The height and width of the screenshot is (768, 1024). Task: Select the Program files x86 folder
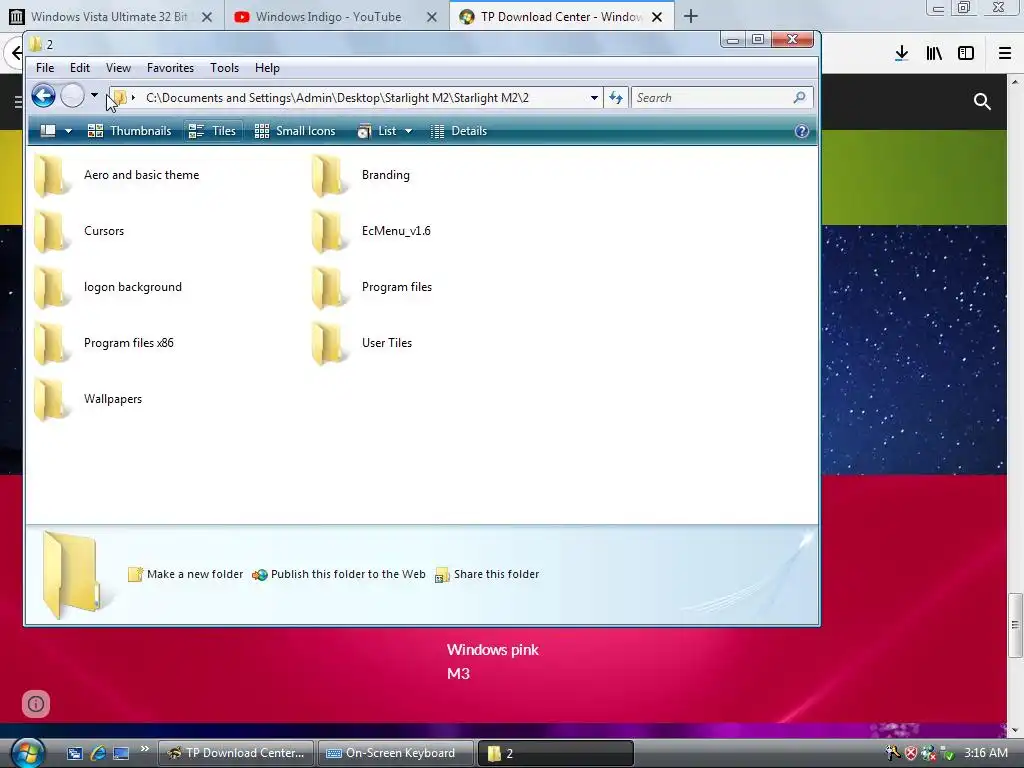(103, 344)
